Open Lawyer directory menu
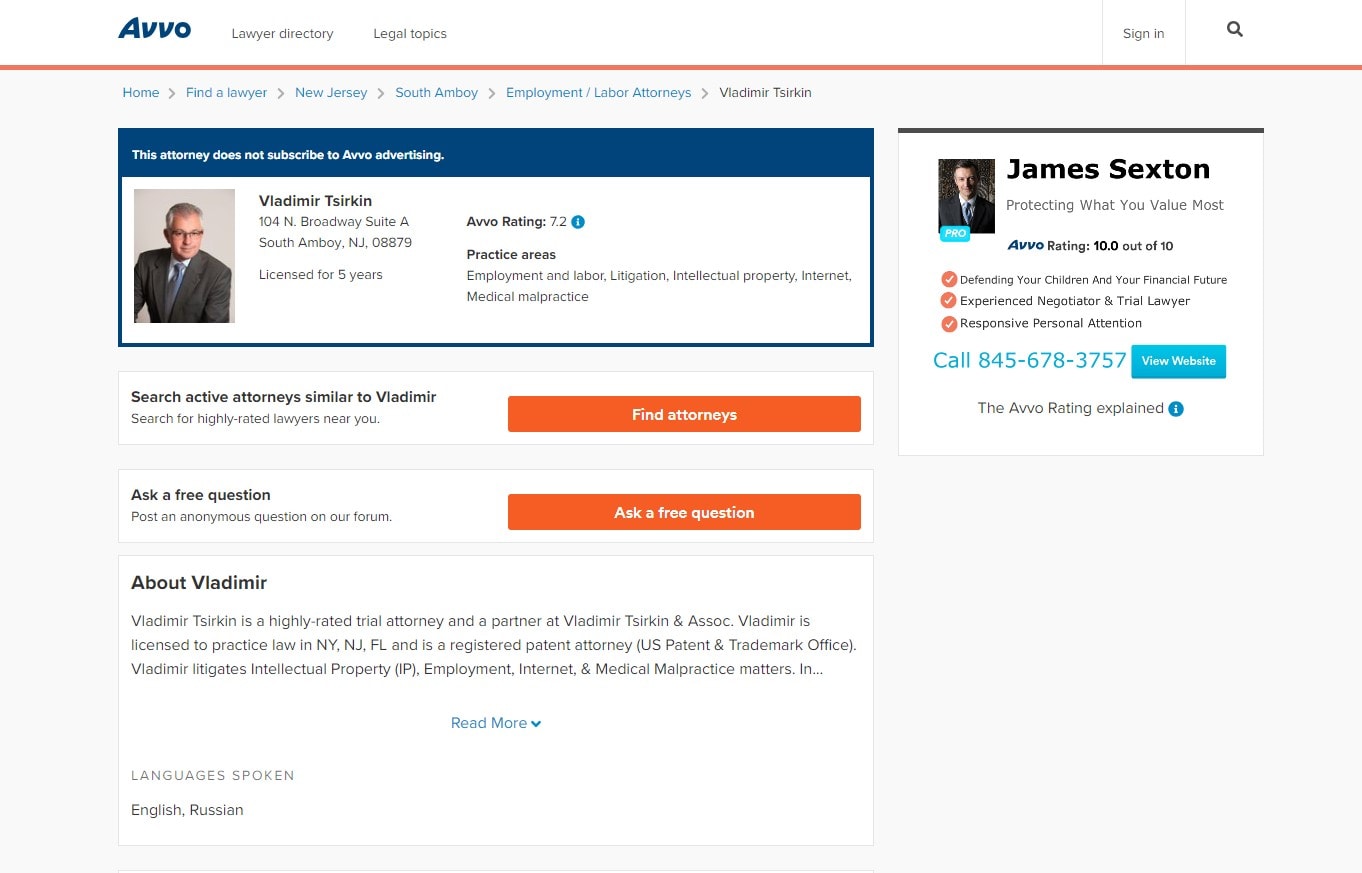1362x873 pixels. (282, 33)
